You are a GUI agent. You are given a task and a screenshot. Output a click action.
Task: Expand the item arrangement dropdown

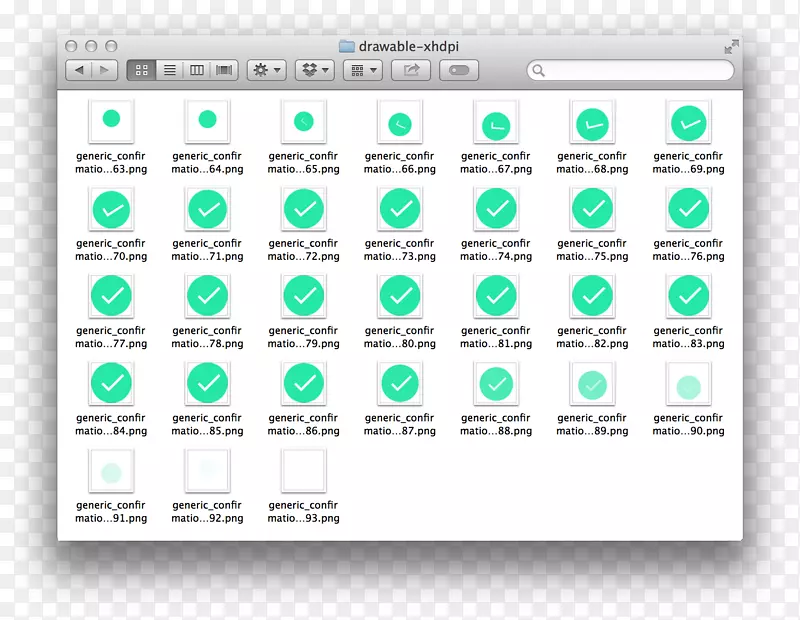(362, 70)
